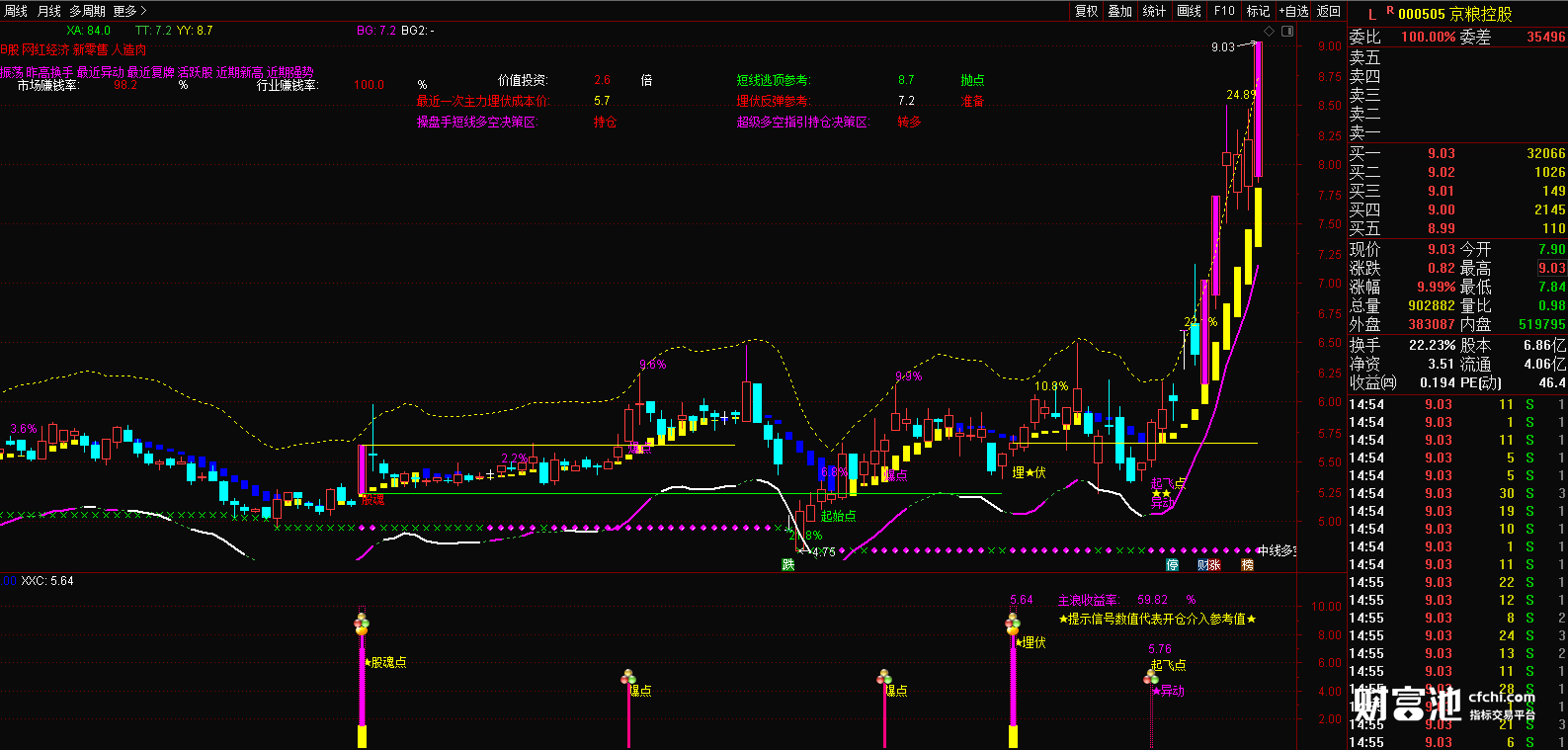This screenshot has height=750, width=1568.
Task: Click the 返回 back button
Action: (1329, 11)
